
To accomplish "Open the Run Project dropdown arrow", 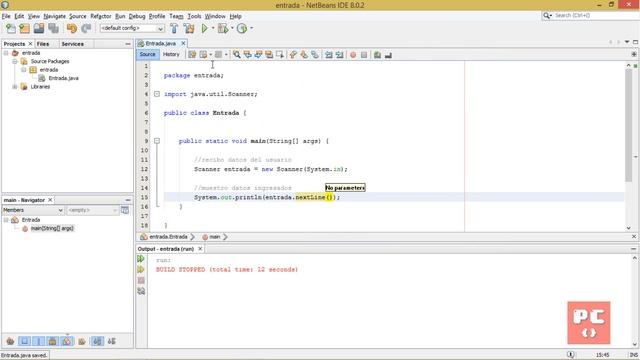I will (213, 28).
